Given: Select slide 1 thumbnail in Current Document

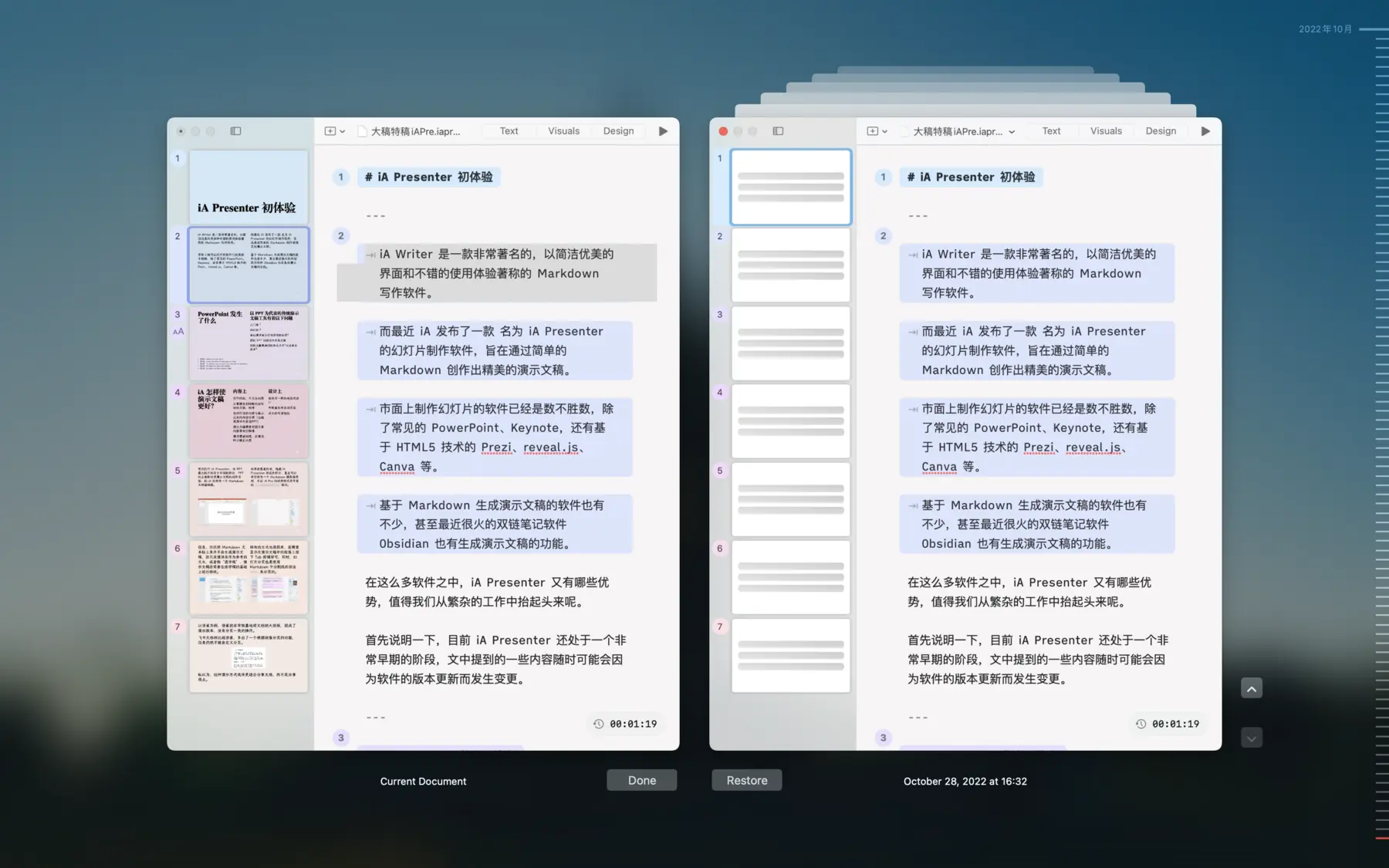Looking at the screenshot, I should click(248, 187).
